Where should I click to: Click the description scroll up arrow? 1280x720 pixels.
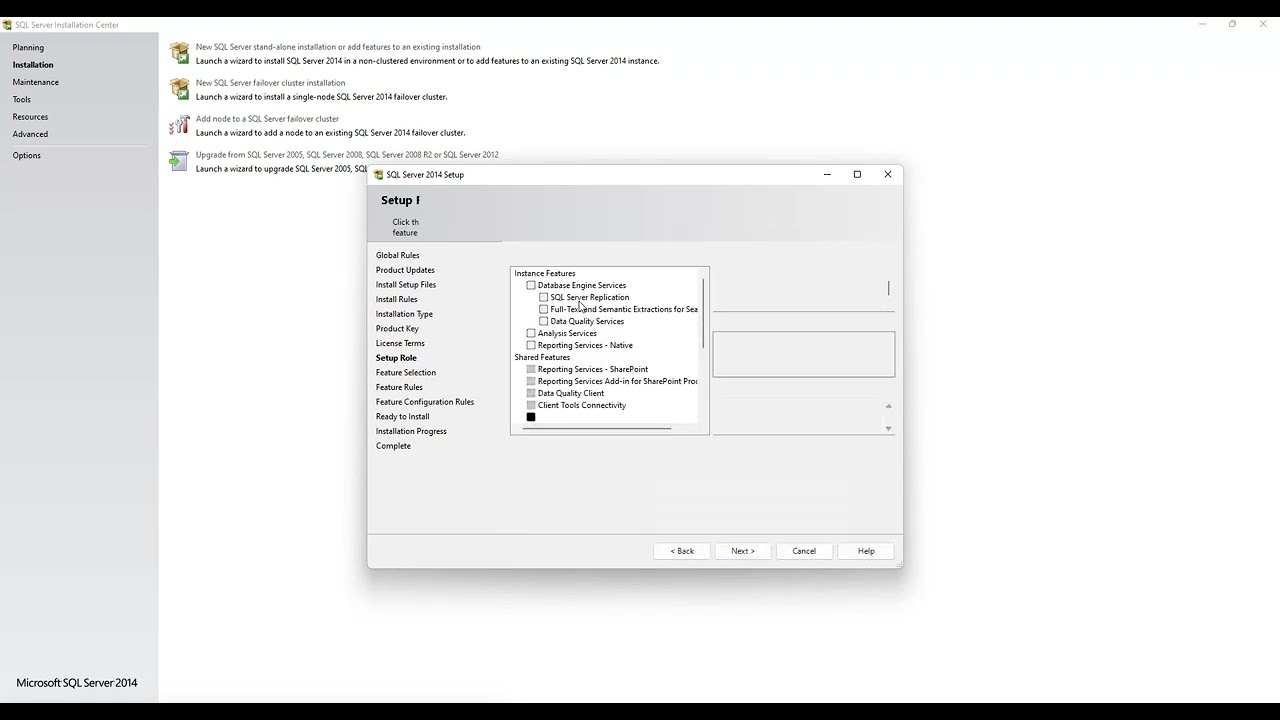click(888, 407)
